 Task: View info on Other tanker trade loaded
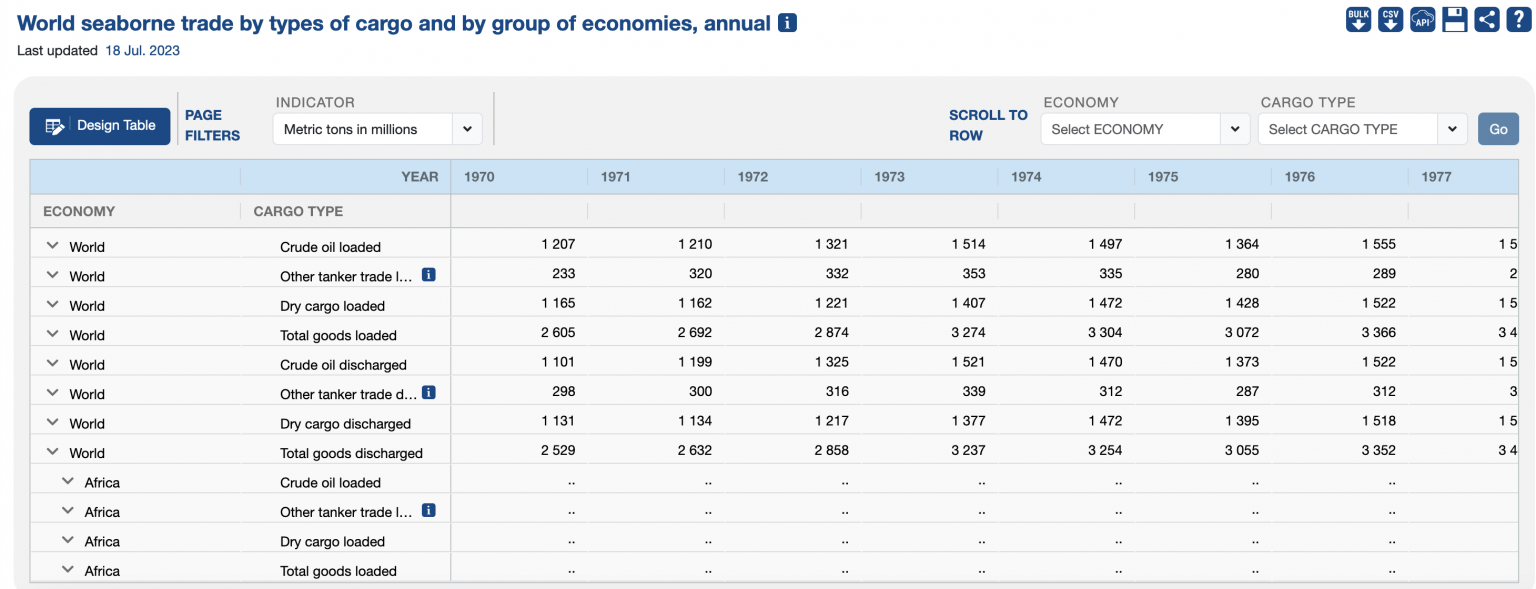[428, 273]
